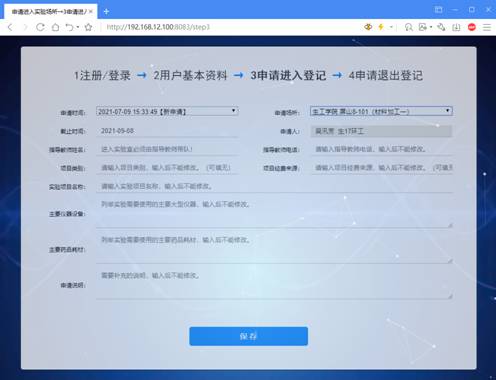Bookmark this page with star icon
This screenshot has height=380, width=496.
88,27
